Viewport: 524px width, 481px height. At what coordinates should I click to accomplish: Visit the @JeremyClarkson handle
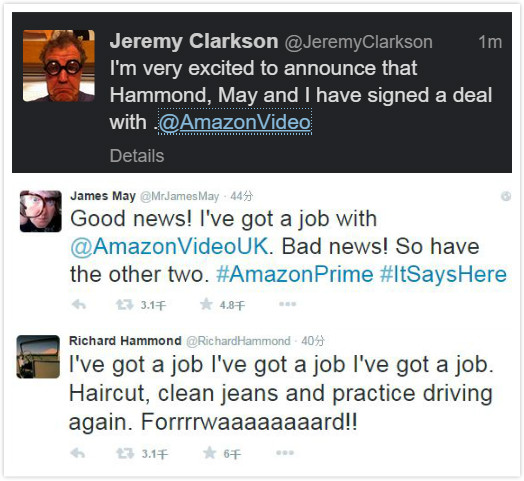359,42
